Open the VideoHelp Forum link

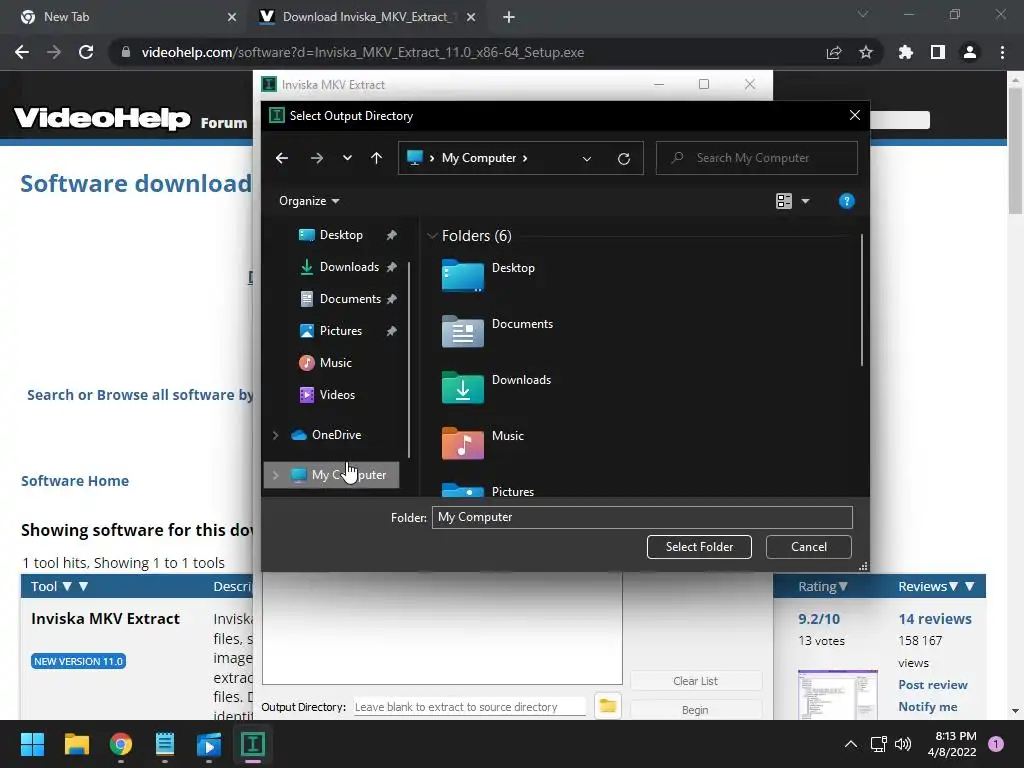[x=224, y=123]
